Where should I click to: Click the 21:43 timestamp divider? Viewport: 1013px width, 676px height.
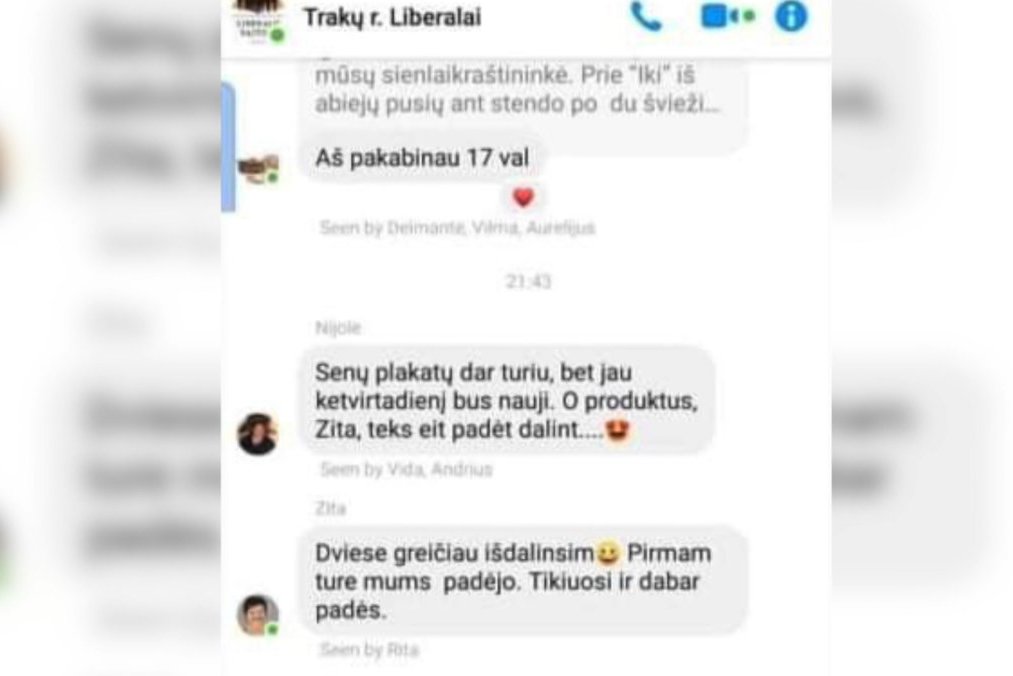(x=528, y=282)
